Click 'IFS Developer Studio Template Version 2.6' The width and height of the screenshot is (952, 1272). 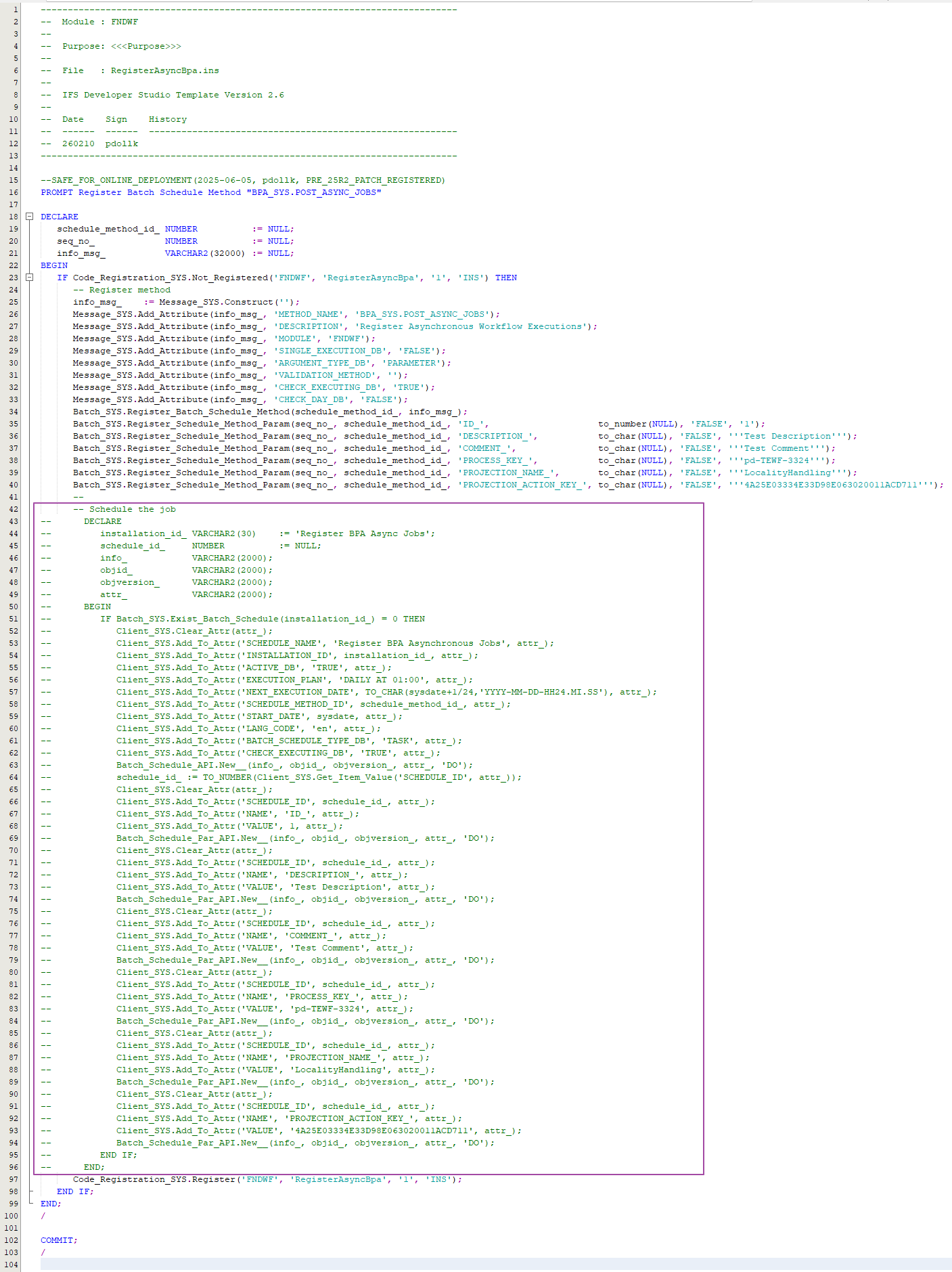173,95
